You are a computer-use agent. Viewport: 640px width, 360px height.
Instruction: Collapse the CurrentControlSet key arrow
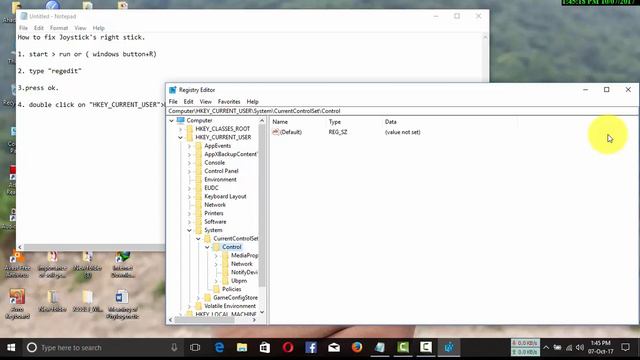click(x=198, y=239)
